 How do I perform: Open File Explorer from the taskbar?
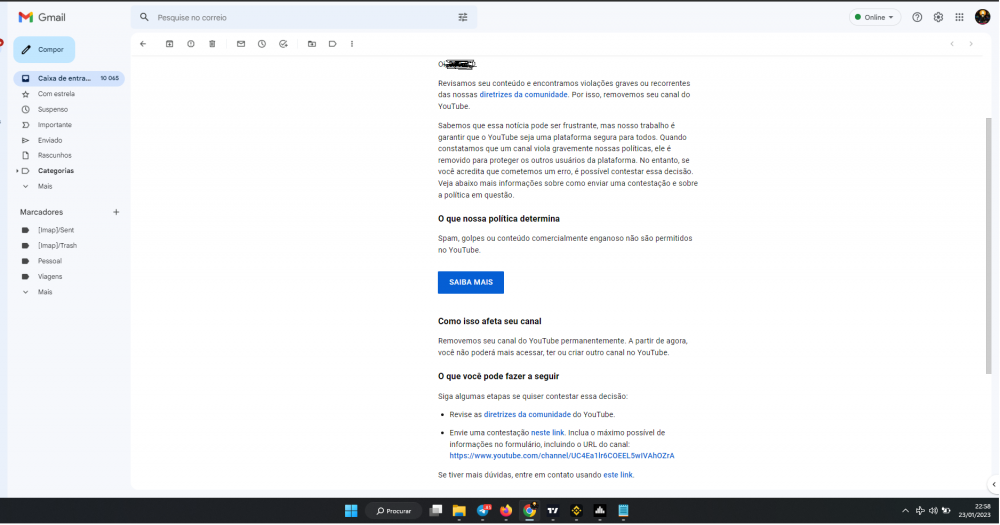(459, 510)
